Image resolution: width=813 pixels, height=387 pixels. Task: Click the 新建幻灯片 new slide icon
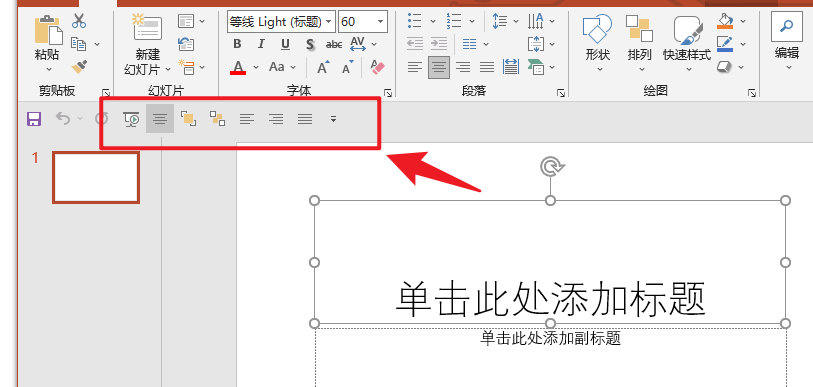point(146,26)
